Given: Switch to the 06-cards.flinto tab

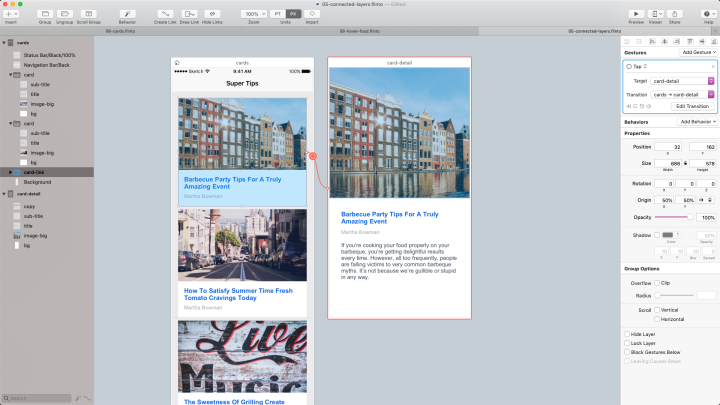Looking at the screenshot, I should click(120, 31).
